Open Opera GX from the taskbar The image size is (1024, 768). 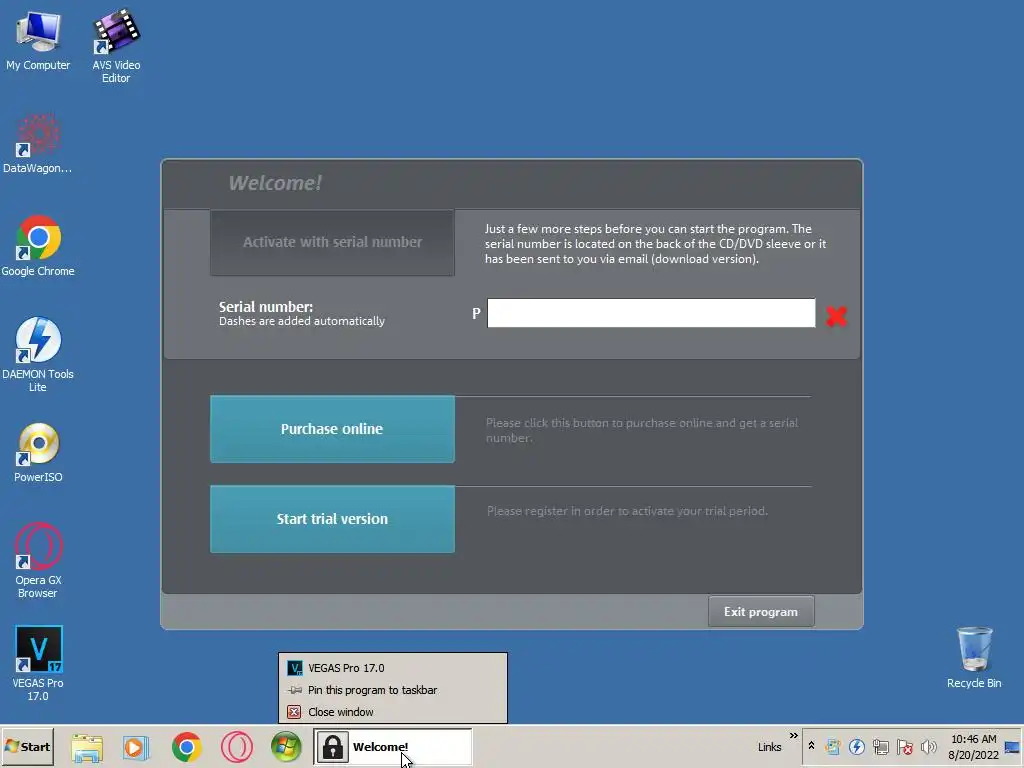click(236, 748)
